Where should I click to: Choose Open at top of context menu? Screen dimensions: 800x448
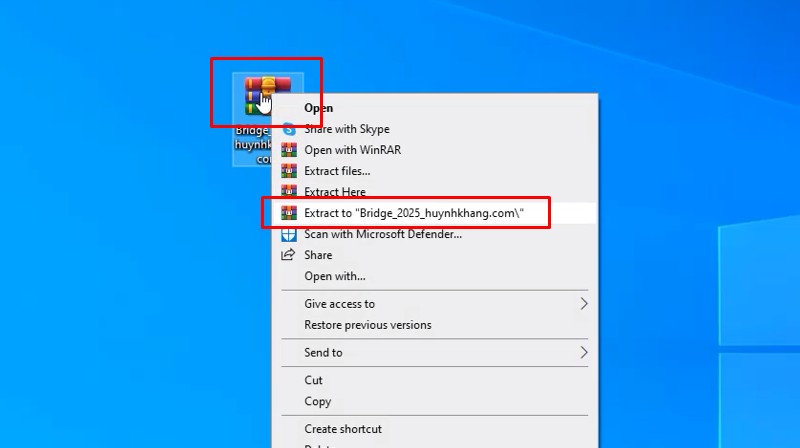tap(319, 108)
